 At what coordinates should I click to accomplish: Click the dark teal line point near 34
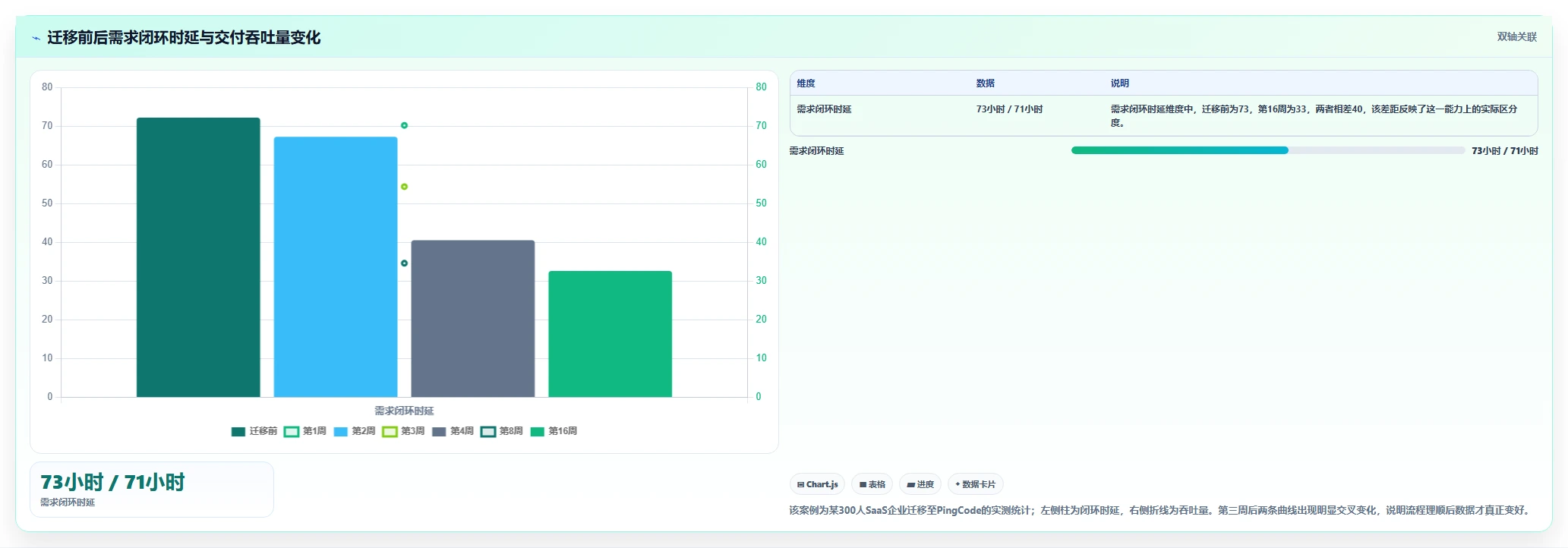pos(404,263)
